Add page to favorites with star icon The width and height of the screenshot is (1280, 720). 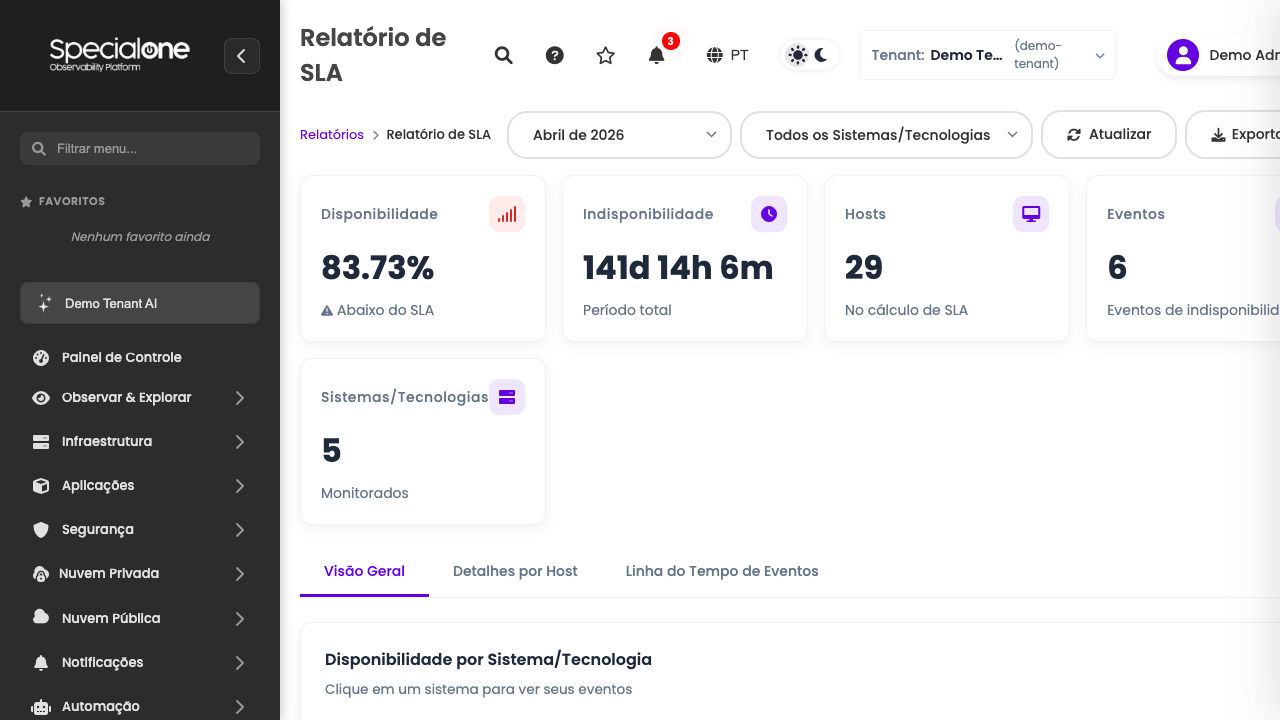(606, 55)
